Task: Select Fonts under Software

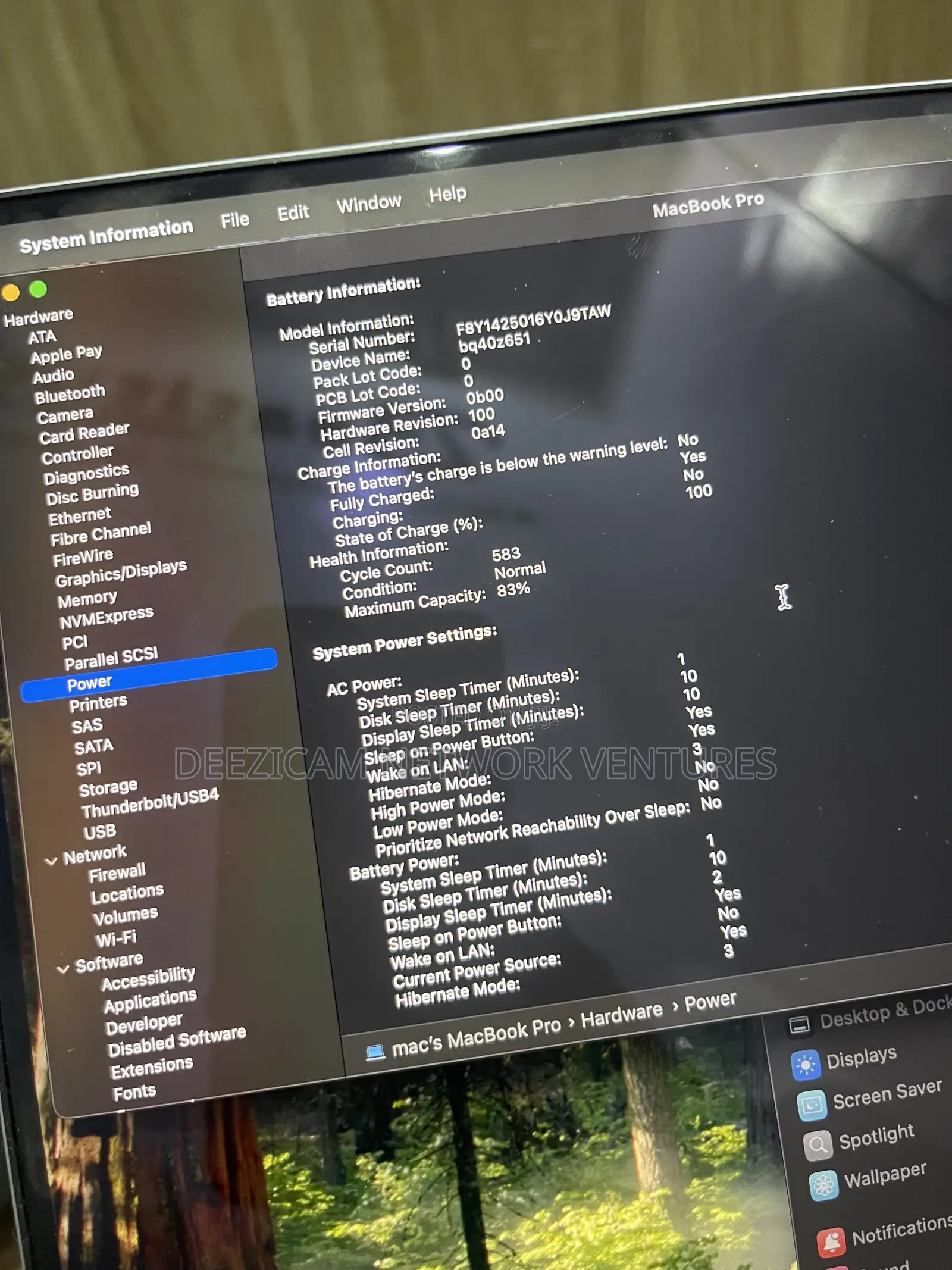Action: (135, 1092)
